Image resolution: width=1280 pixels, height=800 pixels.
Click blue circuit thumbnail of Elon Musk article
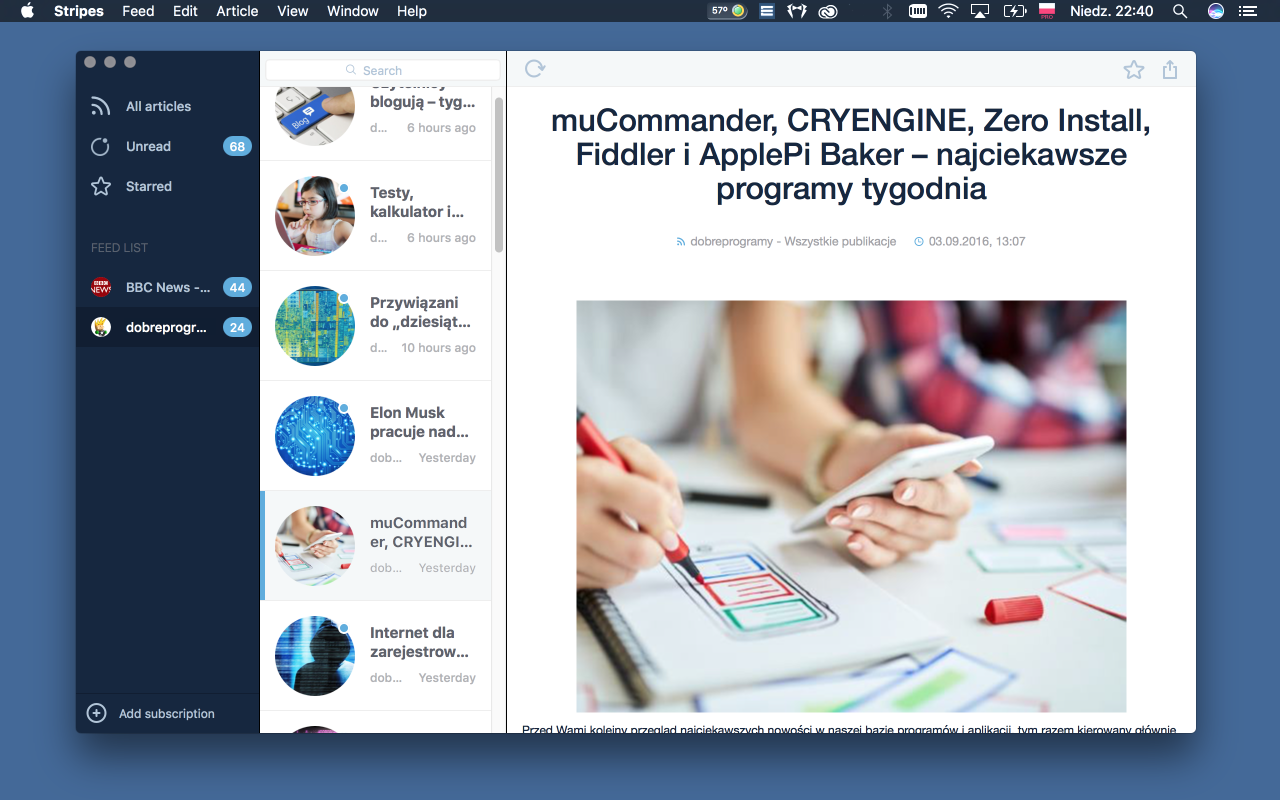point(315,436)
